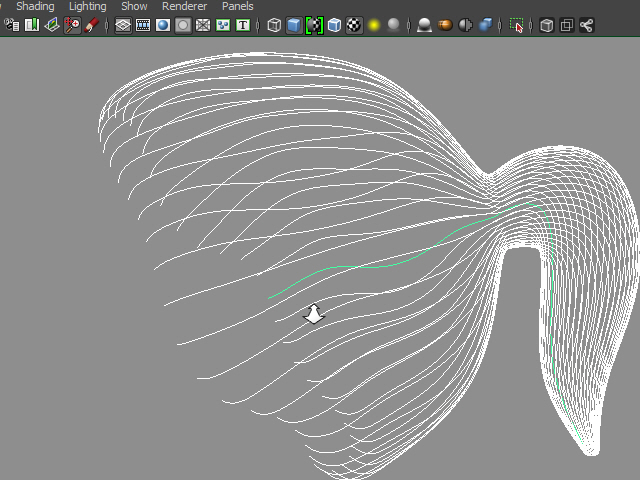Image resolution: width=640 pixels, height=480 pixels.
Task: Enable Smooth Shade All blue cube
Action: pos(294,25)
